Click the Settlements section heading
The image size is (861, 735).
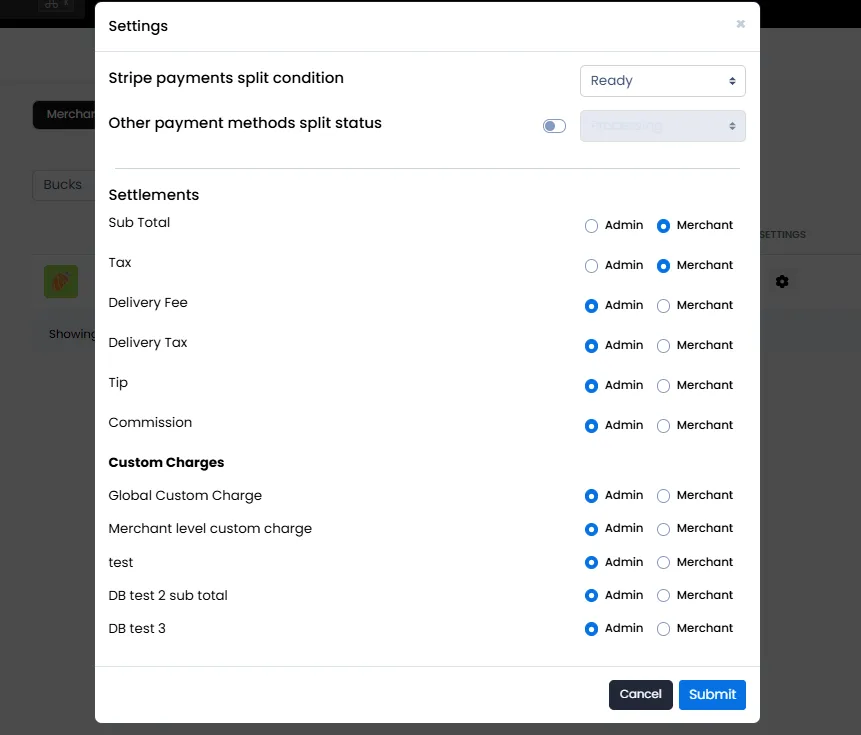click(154, 195)
